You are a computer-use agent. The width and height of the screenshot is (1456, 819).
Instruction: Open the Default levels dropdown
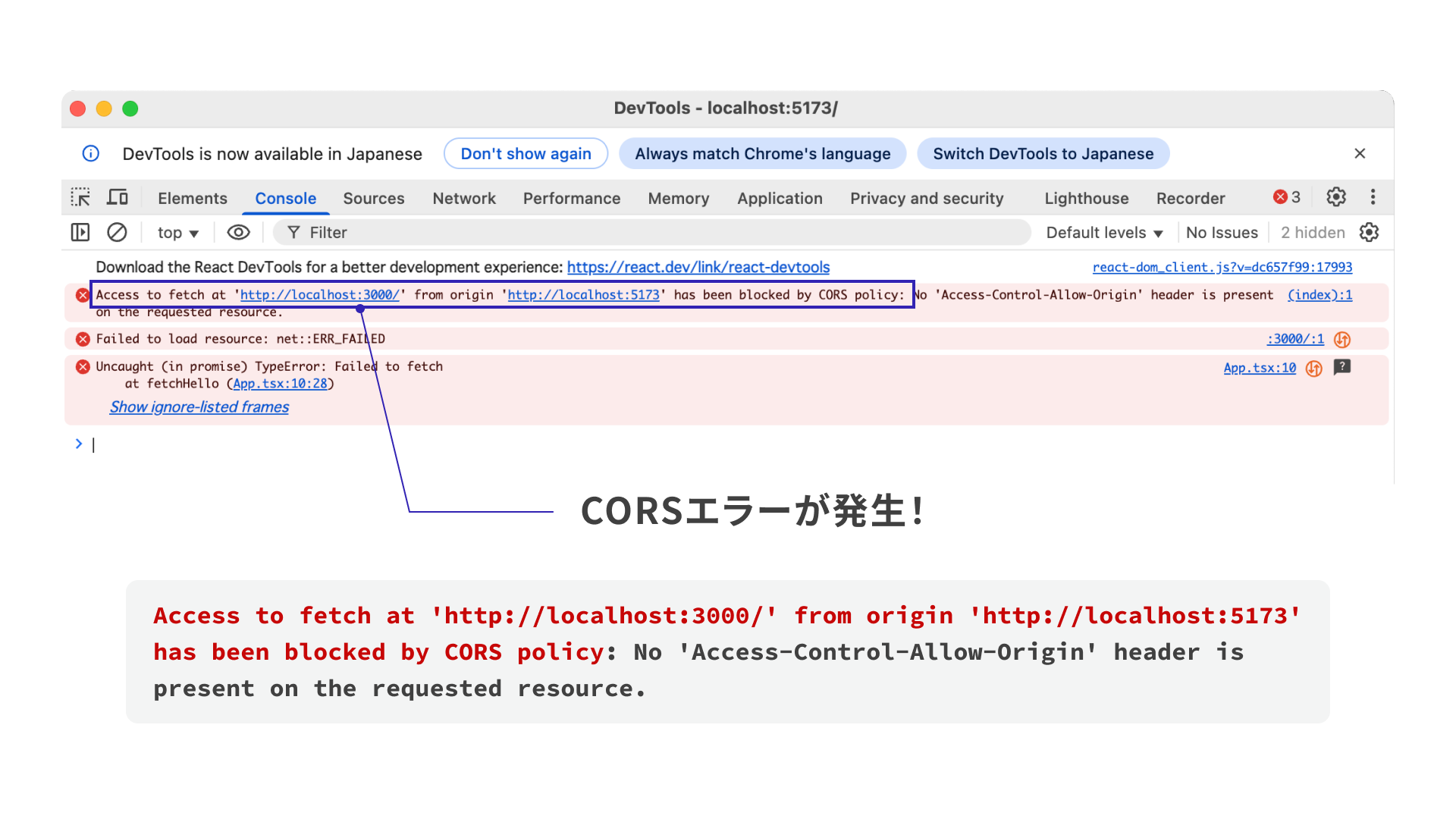coord(1104,233)
